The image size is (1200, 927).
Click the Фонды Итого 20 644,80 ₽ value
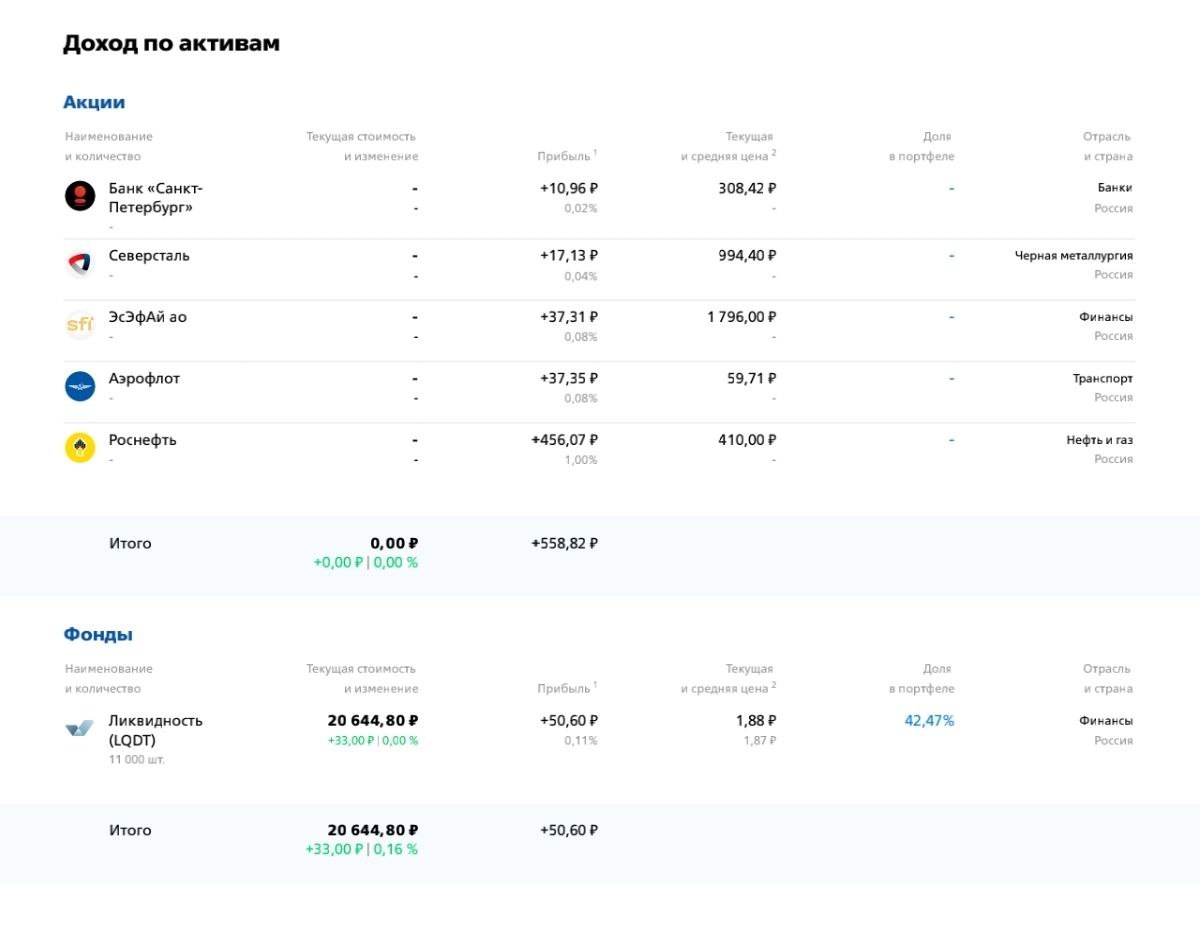372,830
